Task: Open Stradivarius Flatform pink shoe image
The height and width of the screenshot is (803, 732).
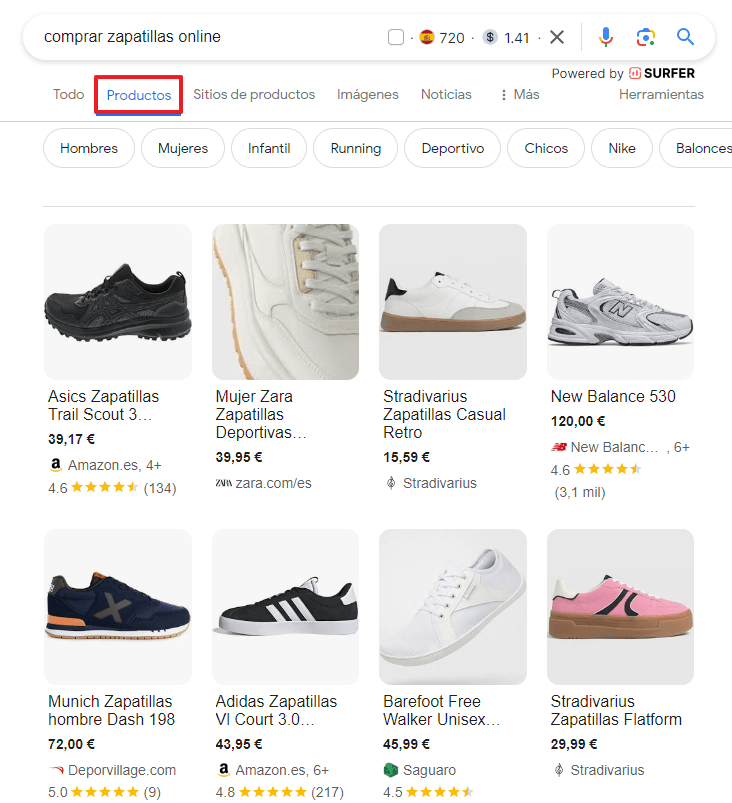Action: [620, 607]
